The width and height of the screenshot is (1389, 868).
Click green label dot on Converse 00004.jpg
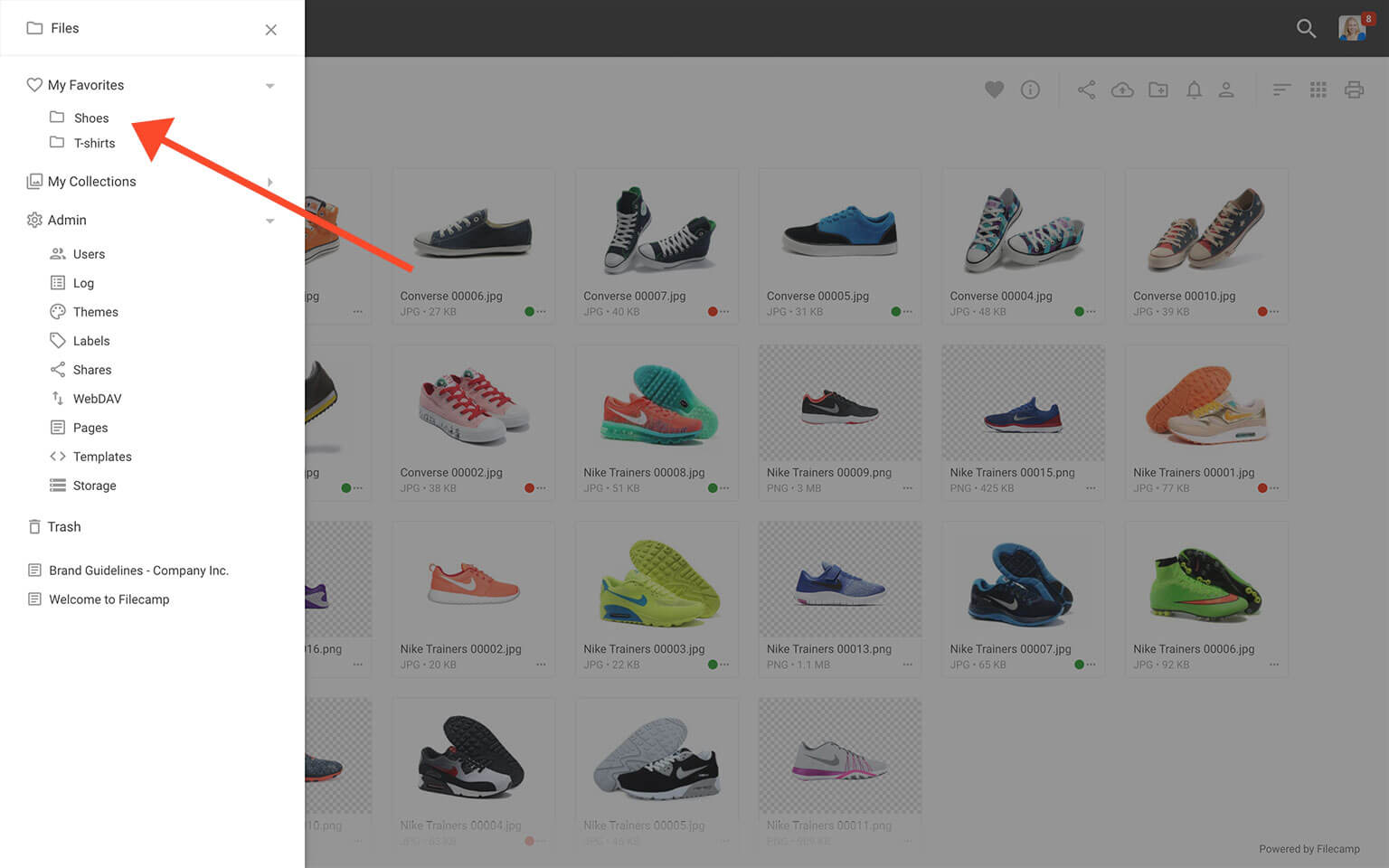tap(1079, 312)
